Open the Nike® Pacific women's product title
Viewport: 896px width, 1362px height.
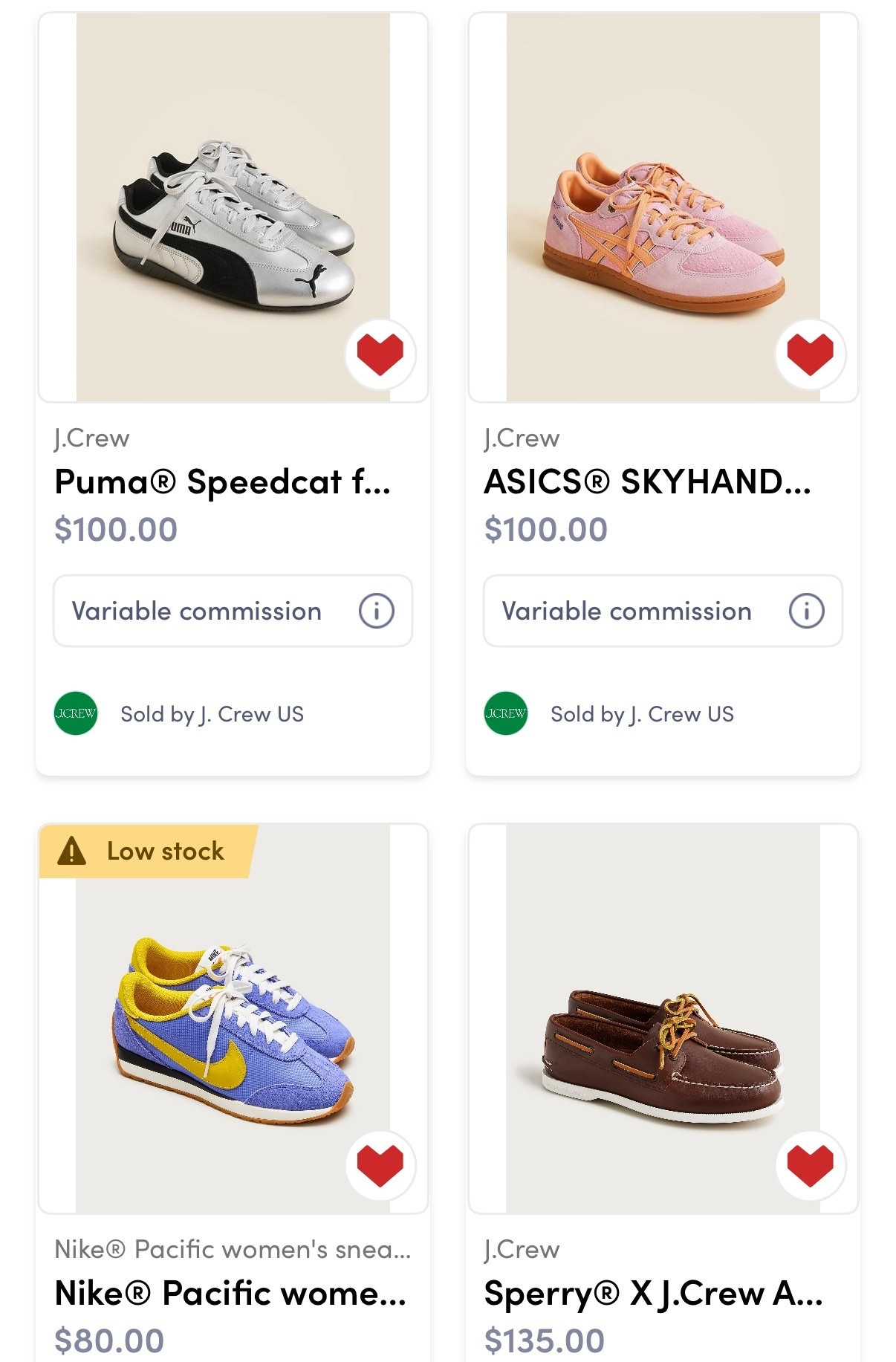231,1293
